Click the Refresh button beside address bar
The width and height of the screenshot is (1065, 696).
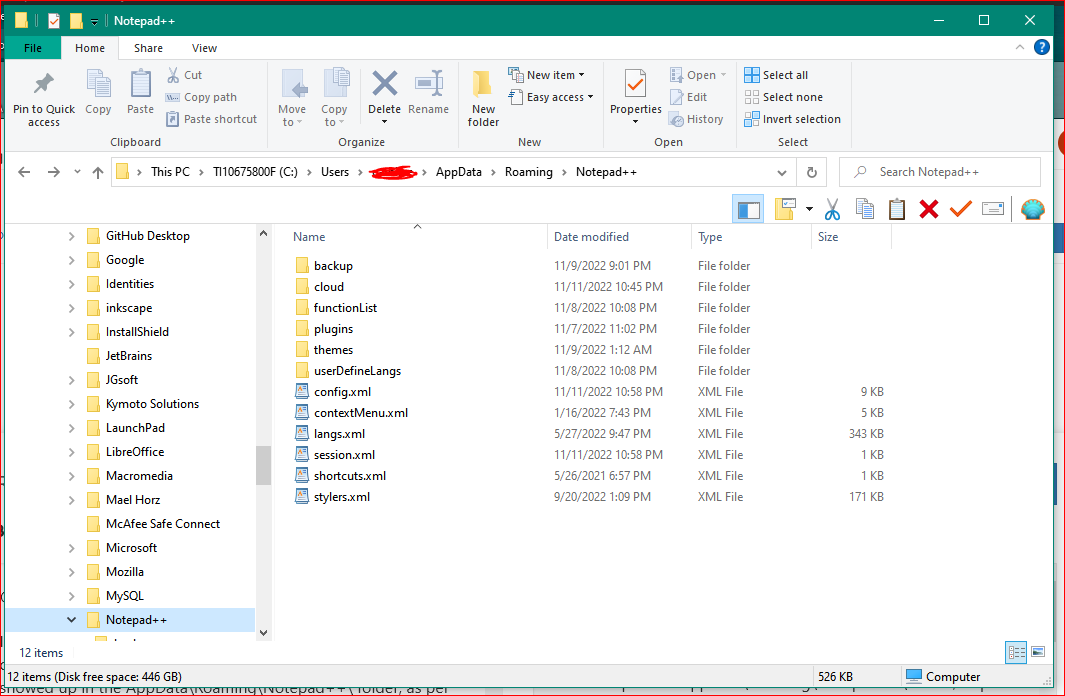pyautogui.click(x=811, y=172)
